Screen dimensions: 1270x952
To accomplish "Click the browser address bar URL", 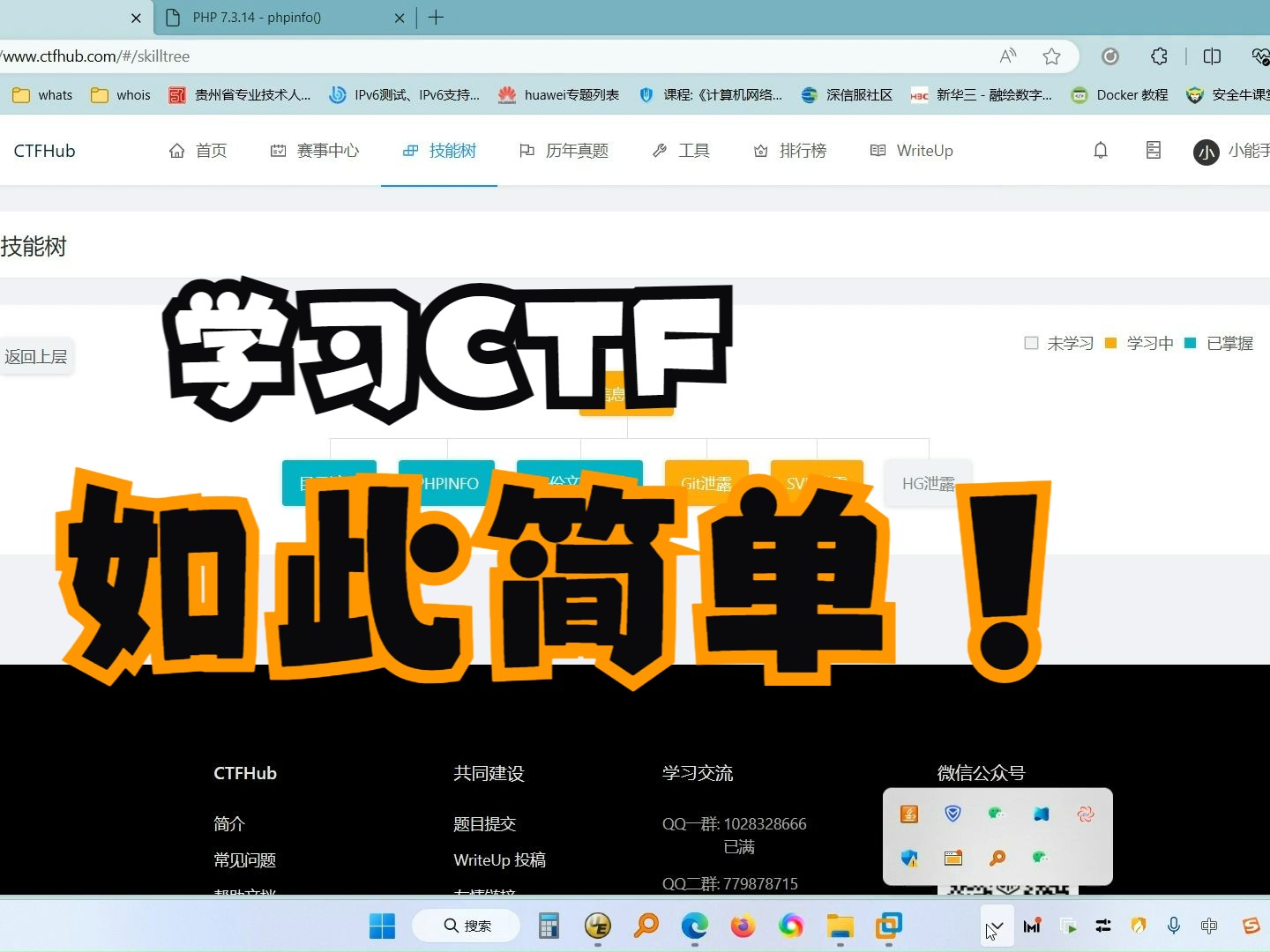I will (x=95, y=56).
